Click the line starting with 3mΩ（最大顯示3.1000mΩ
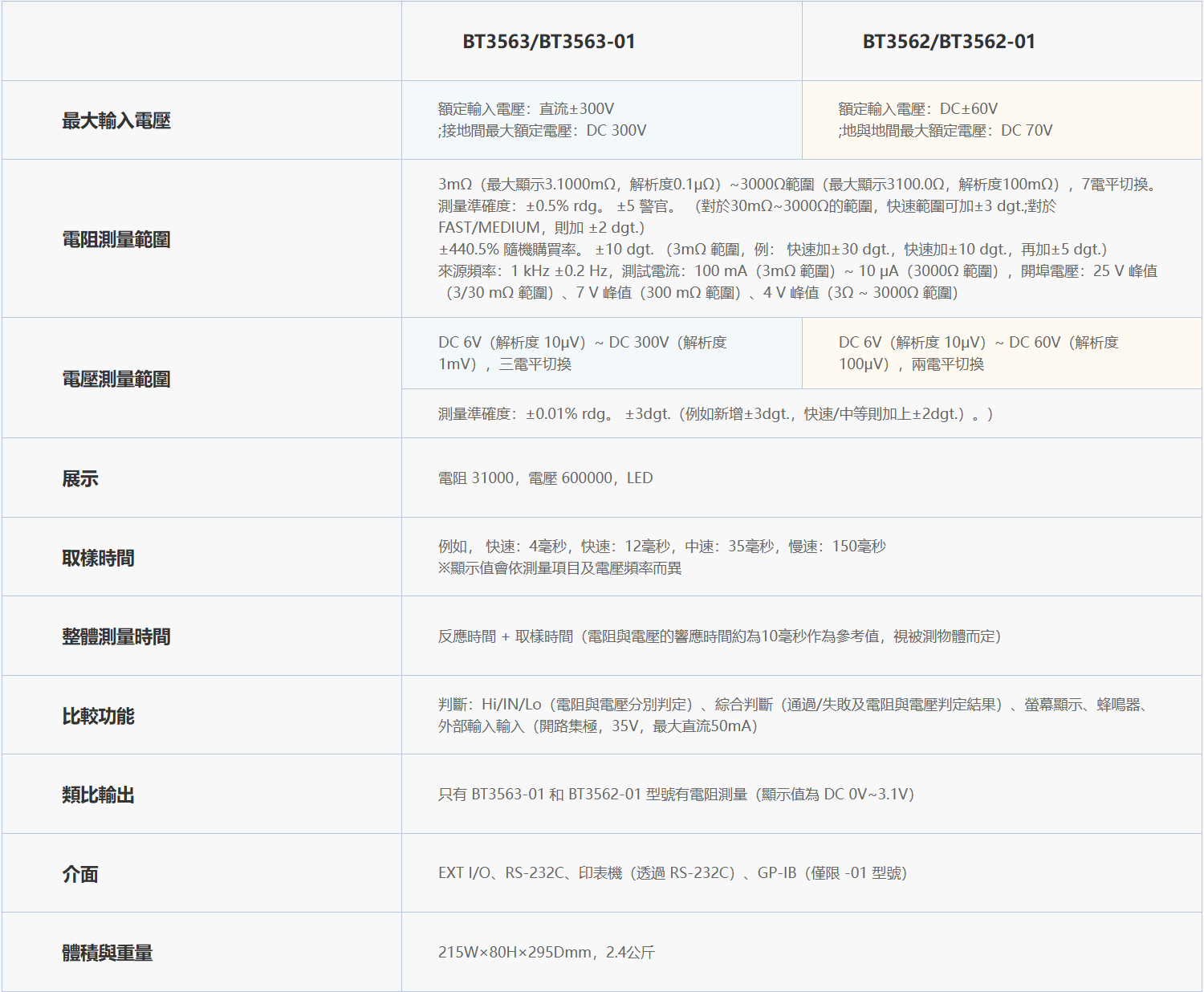This screenshot has width=1204, height=992. point(800,184)
